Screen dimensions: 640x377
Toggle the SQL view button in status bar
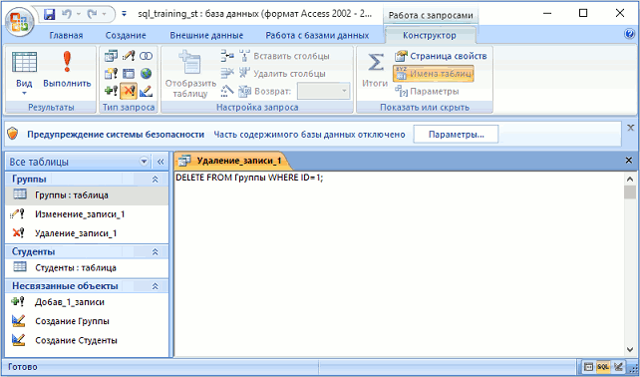603,367
